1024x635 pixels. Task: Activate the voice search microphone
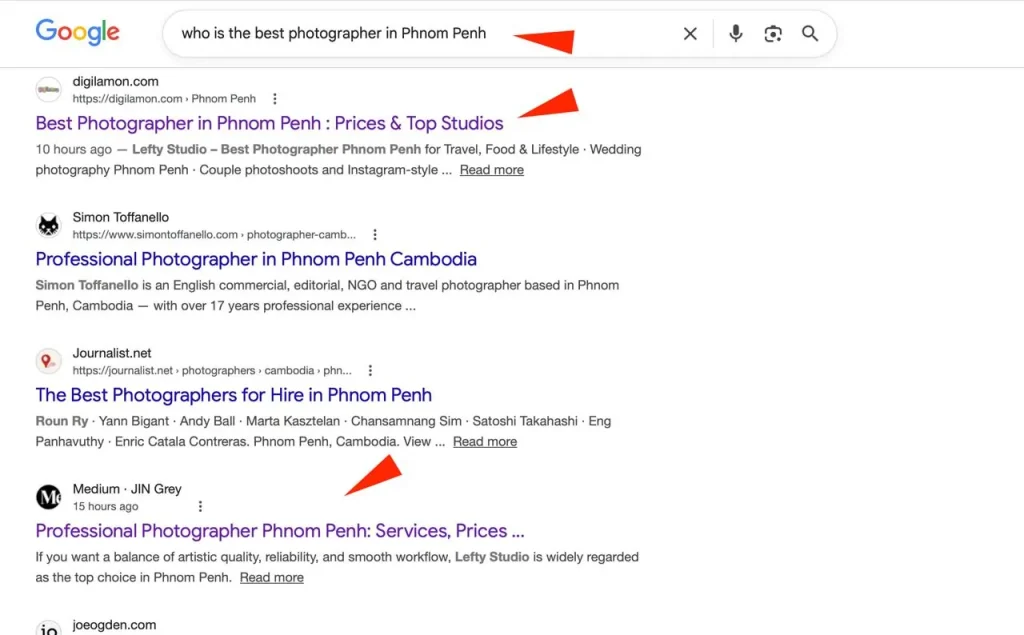pyautogui.click(x=735, y=33)
